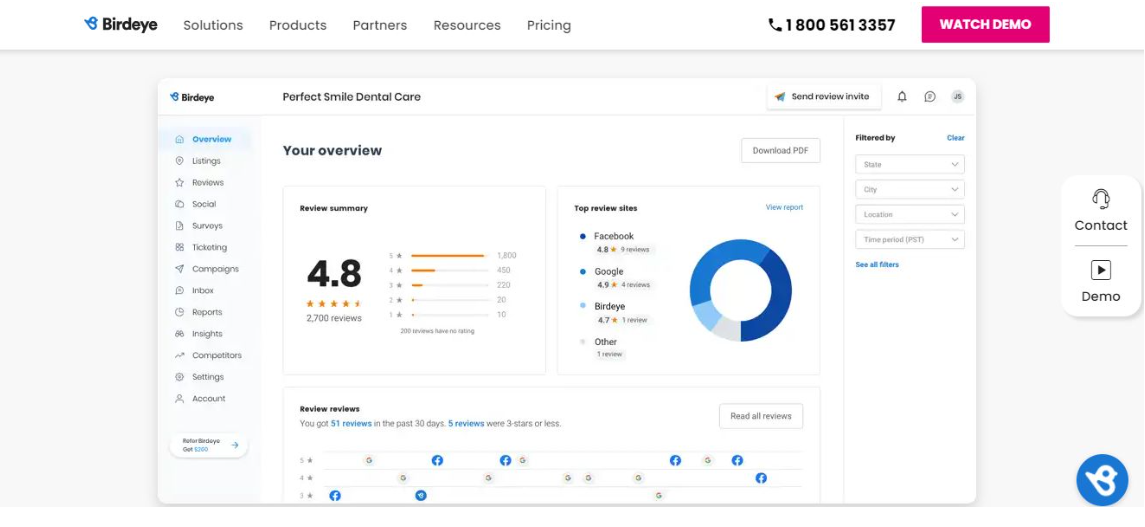Screen dimensions: 1145x527
Task: Open Competitors from the sidebar
Action: 217,355
